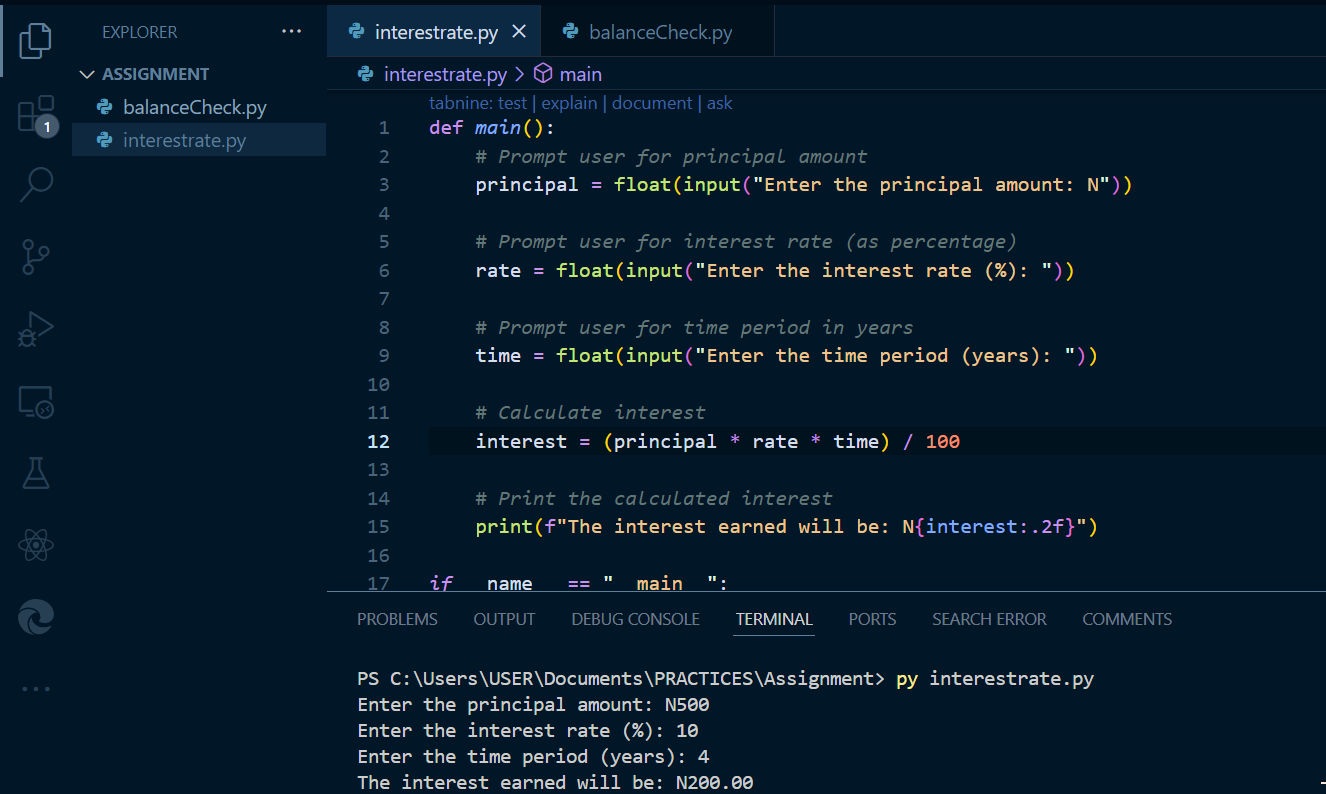Click terminal output 'Enter the time period (years): 4'
The width and height of the screenshot is (1326, 794).
533,756
